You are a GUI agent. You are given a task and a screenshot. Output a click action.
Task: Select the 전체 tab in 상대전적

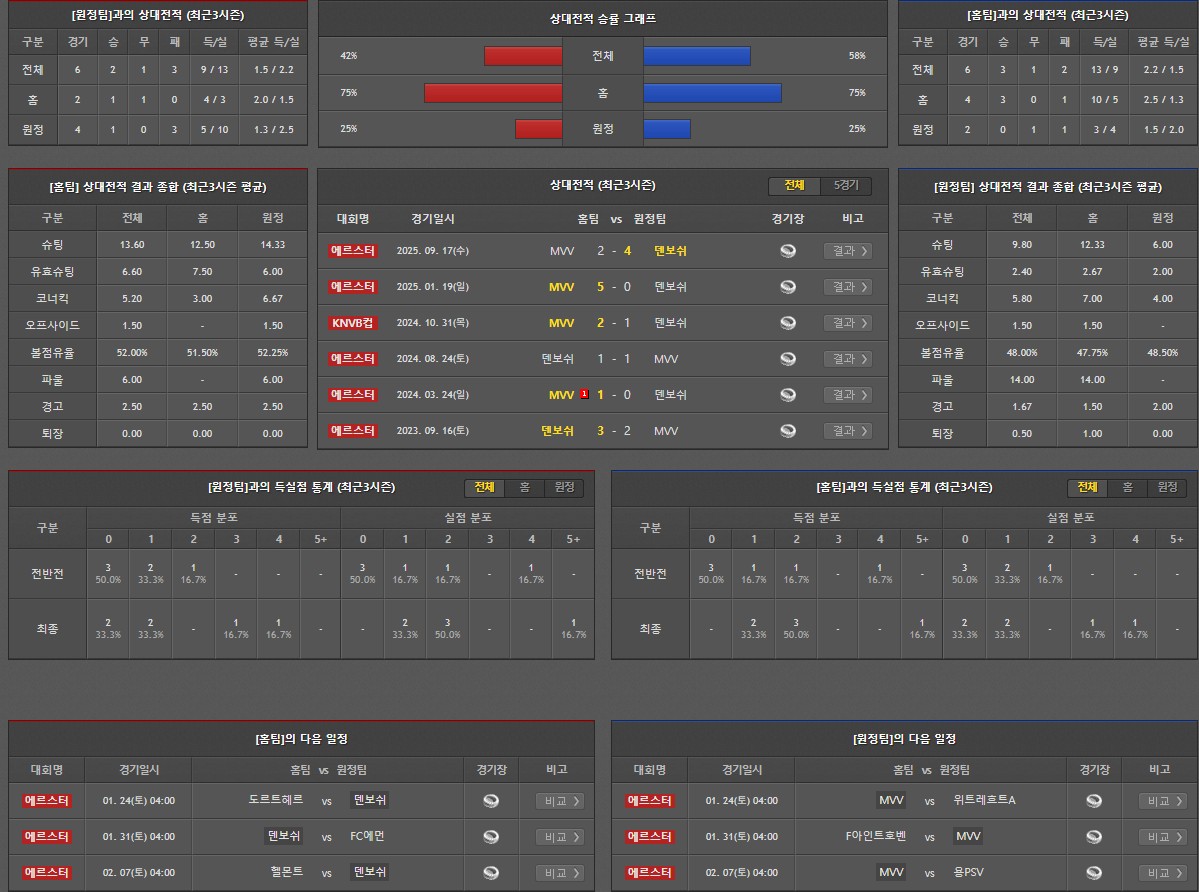tap(794, 186)
